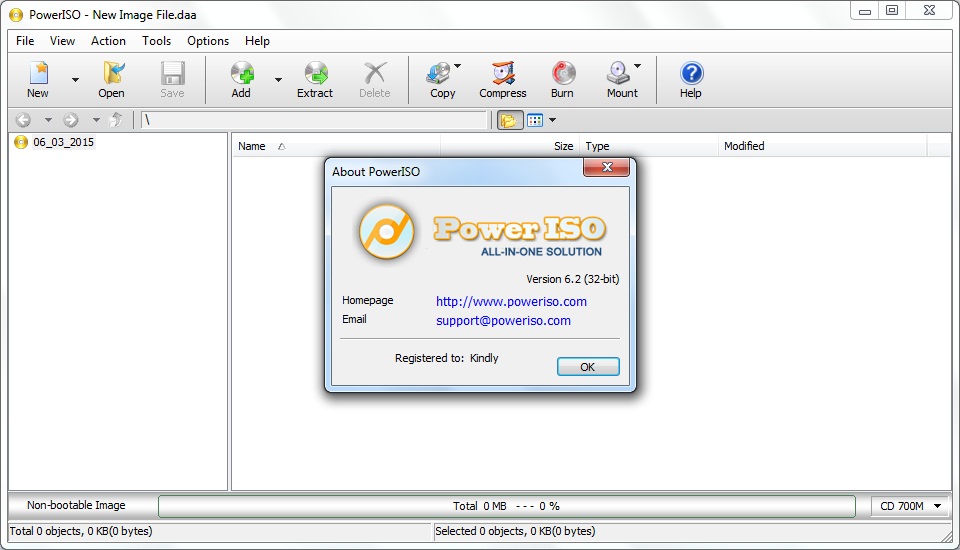This screenshot has width=960, height=550.
Task: Expand the Add button dropdown arrow
Action: tap(278, 80)
